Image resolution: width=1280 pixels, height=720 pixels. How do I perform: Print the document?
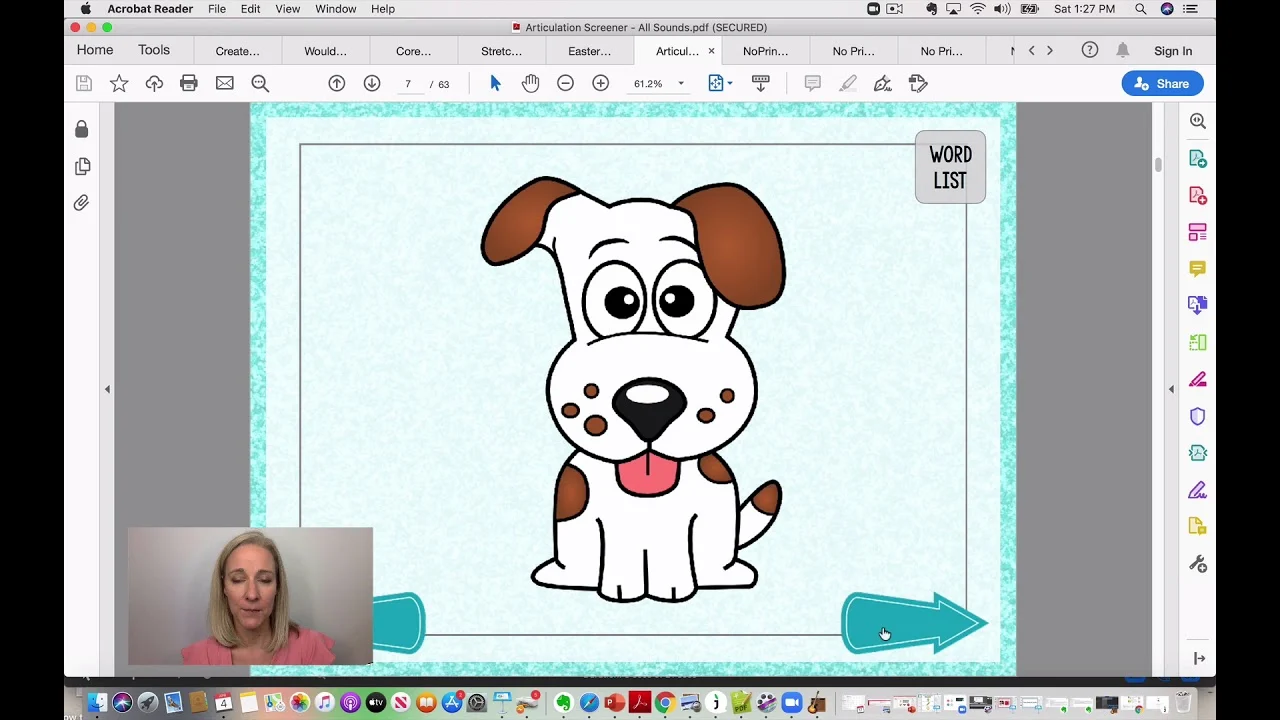coord(189,84)
